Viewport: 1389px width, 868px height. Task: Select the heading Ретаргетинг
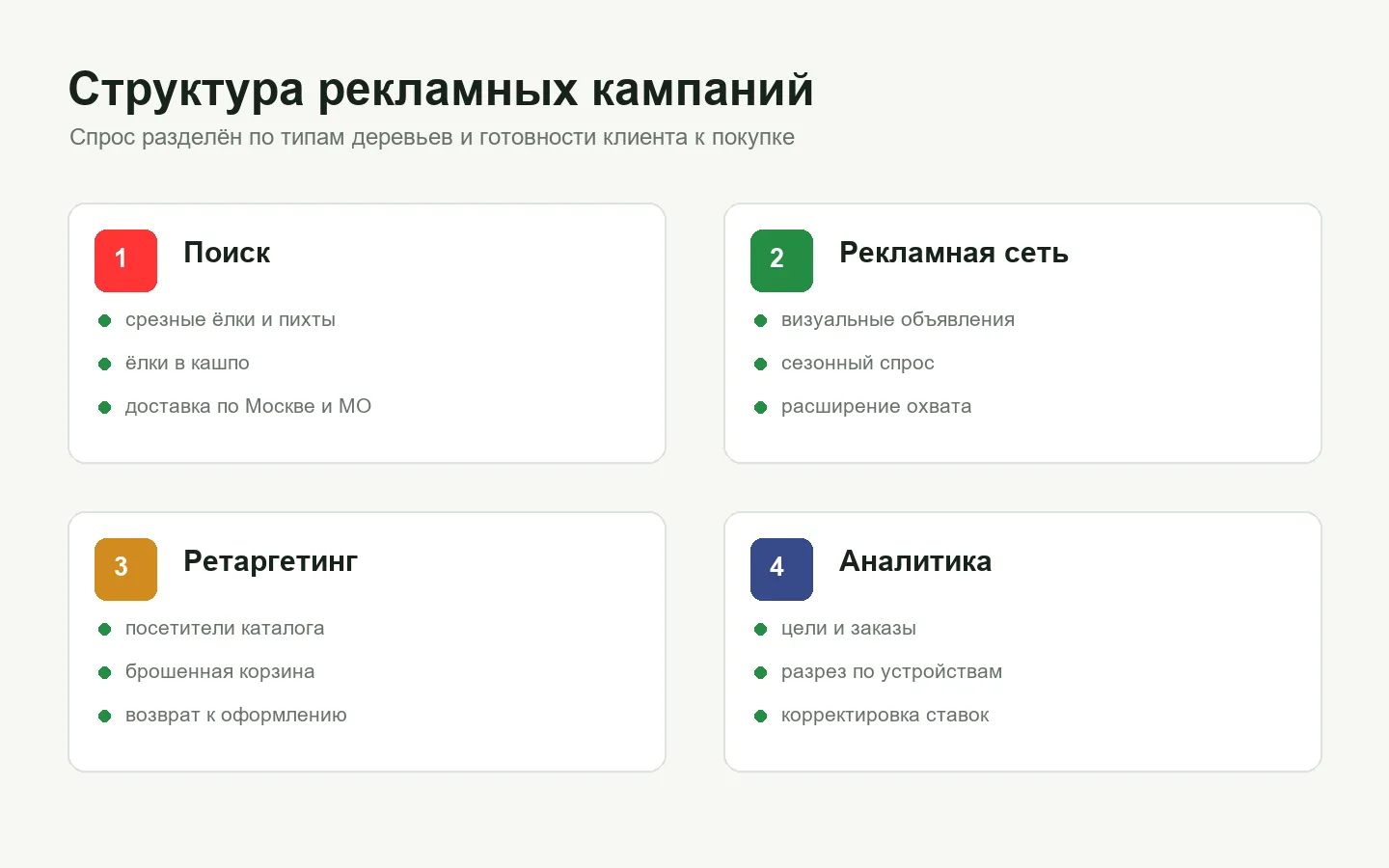point(270,561)
